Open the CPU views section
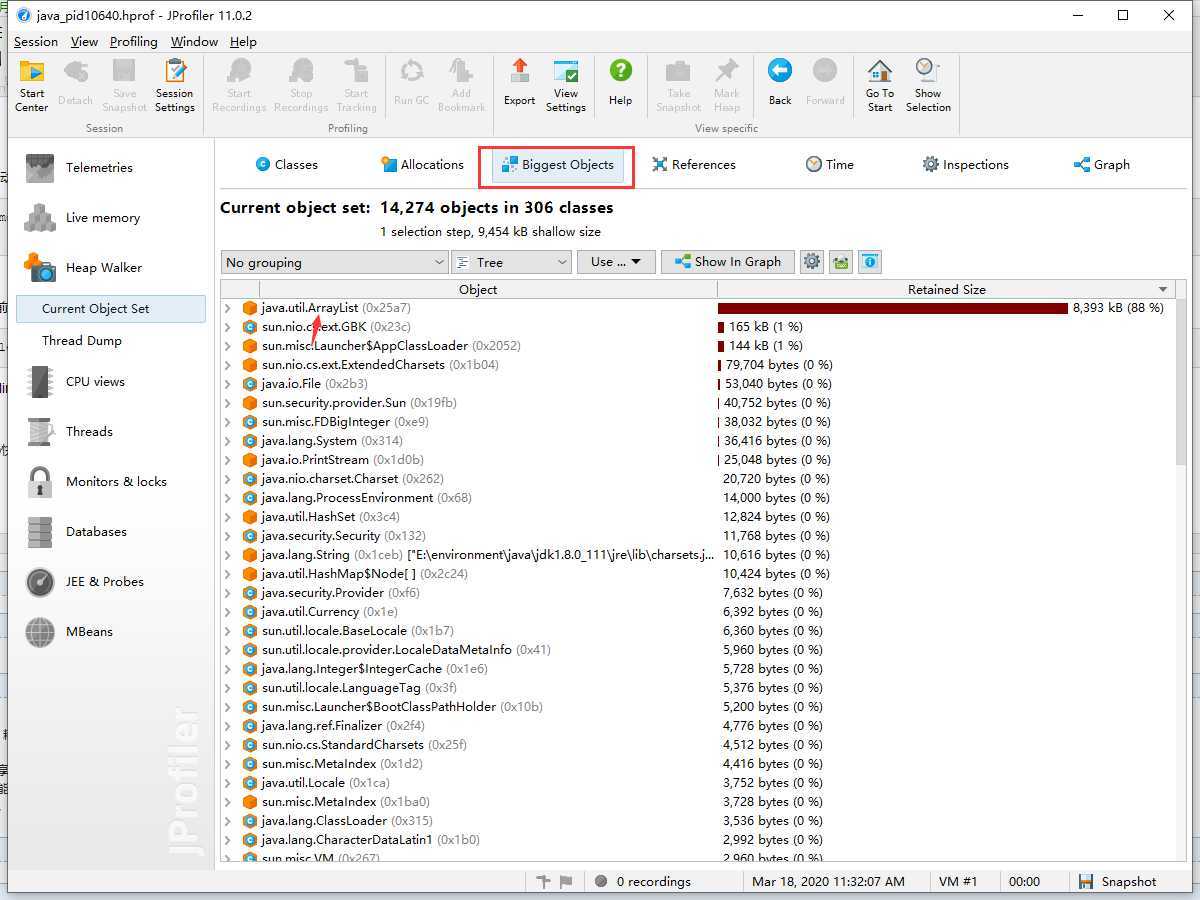This screenshot has height=900, width=1200. click(95, 382)
